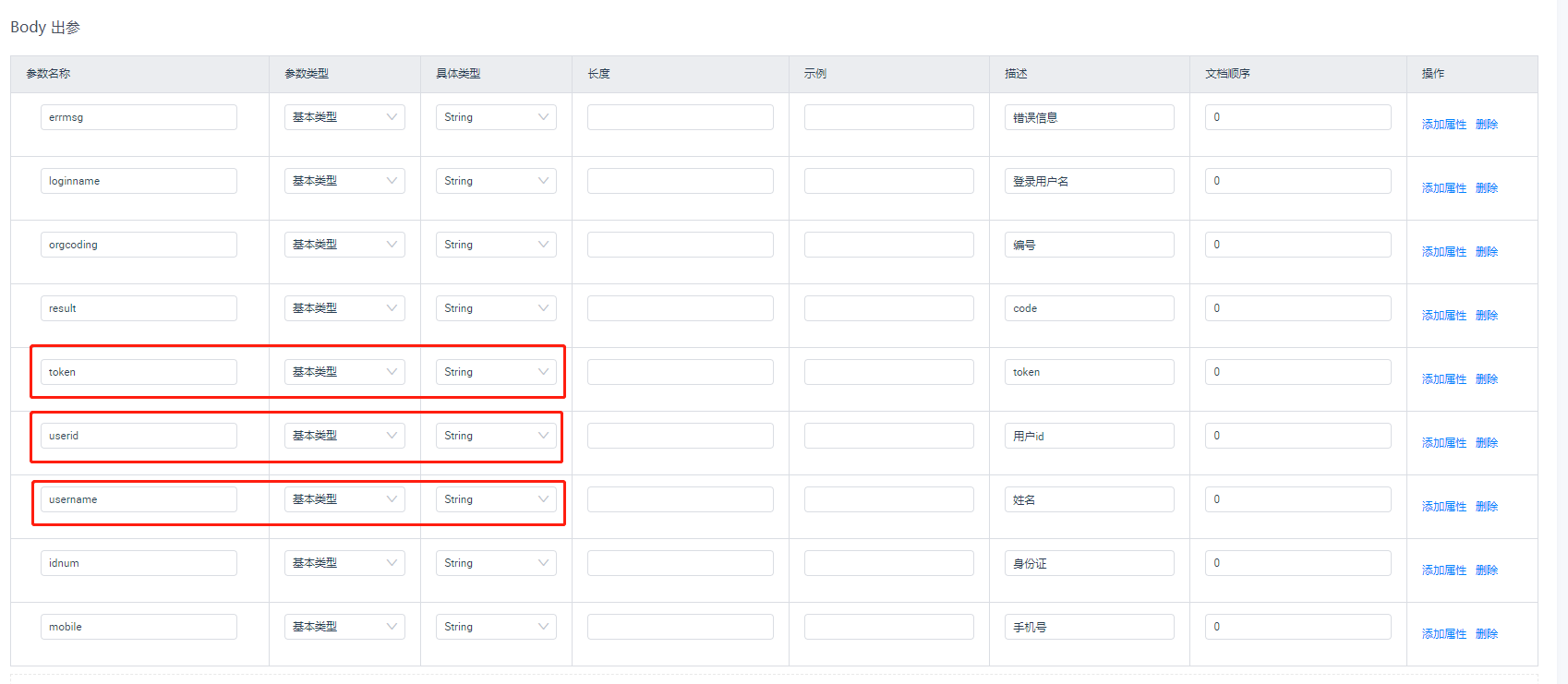The height and width of the screenshot is (684, 1568).
Task: Open 参数类型 dropdown in userid row
Action: (344, 436)
